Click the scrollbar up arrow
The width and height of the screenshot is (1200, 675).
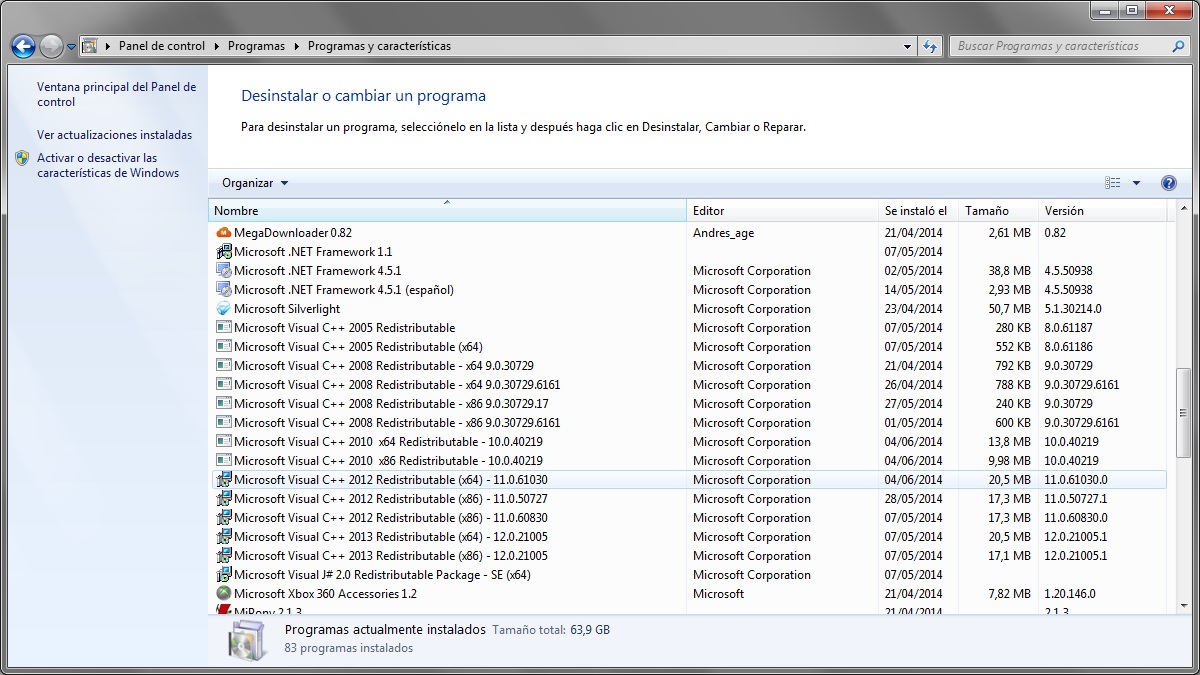pyautogui.click(x=1184, y=209)
